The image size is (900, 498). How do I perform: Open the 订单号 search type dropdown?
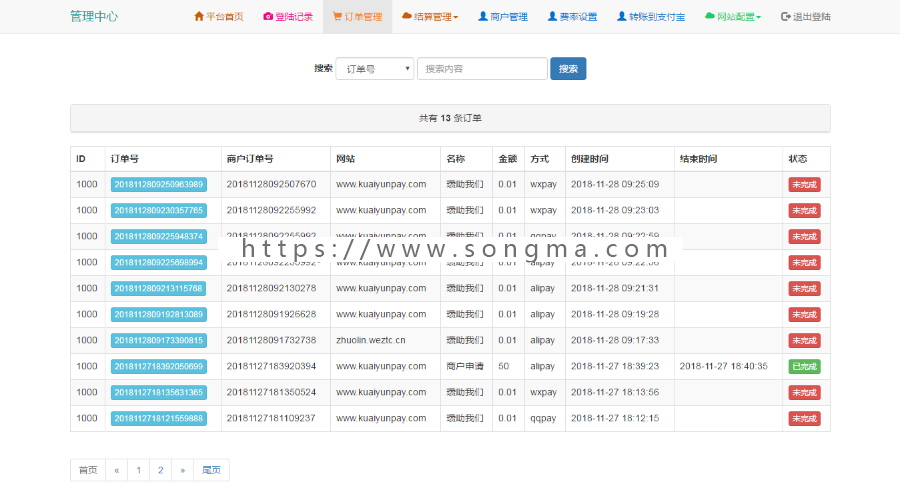click(x=375, y=69)
